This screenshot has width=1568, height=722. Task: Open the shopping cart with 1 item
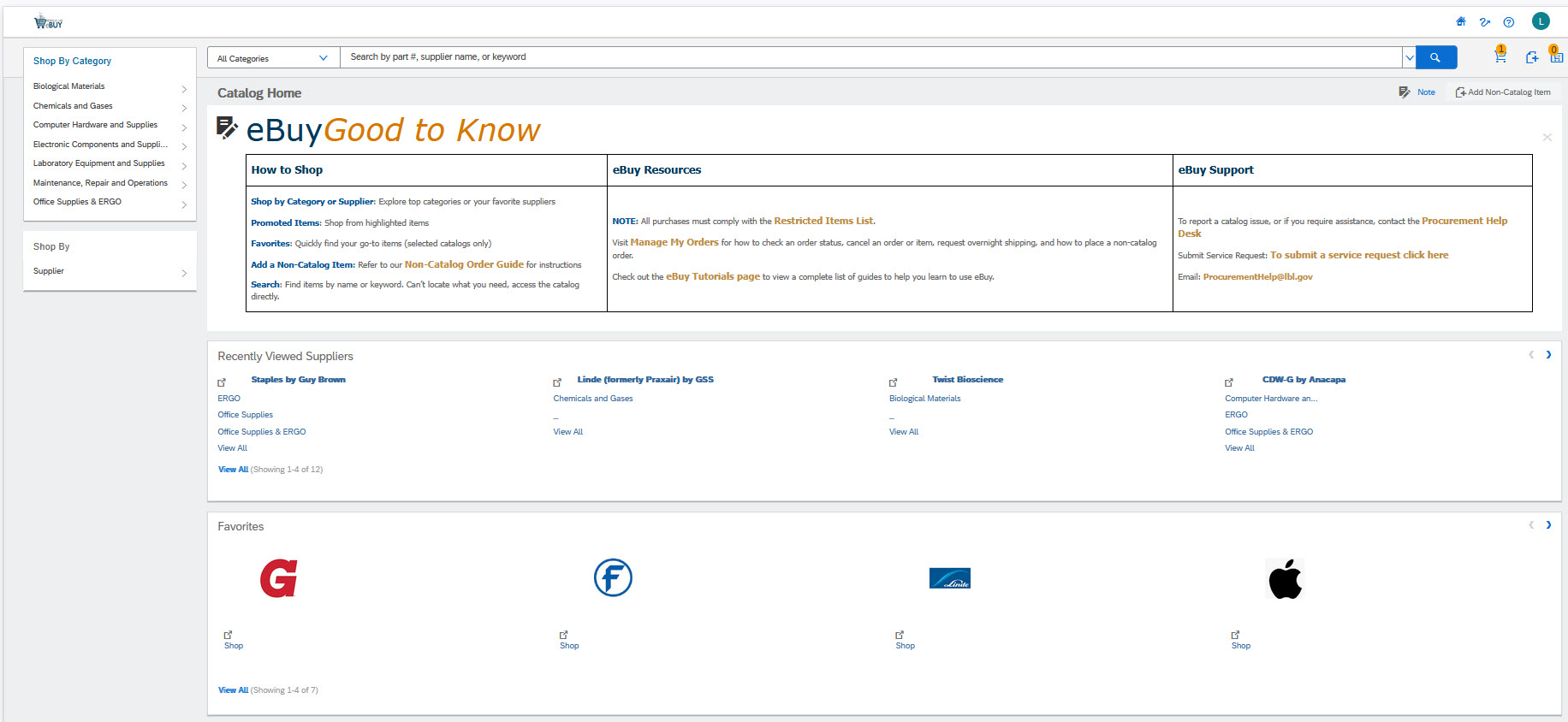click(x=1500, y=56)
